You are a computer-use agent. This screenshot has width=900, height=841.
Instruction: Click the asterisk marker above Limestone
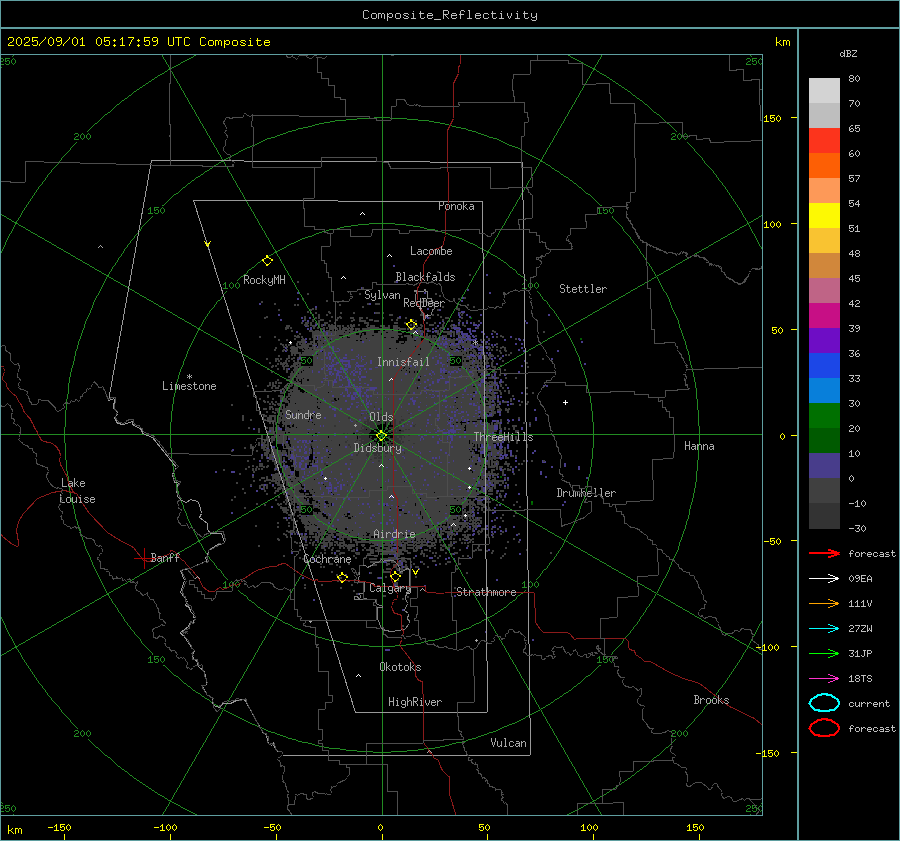coord(189,377)
